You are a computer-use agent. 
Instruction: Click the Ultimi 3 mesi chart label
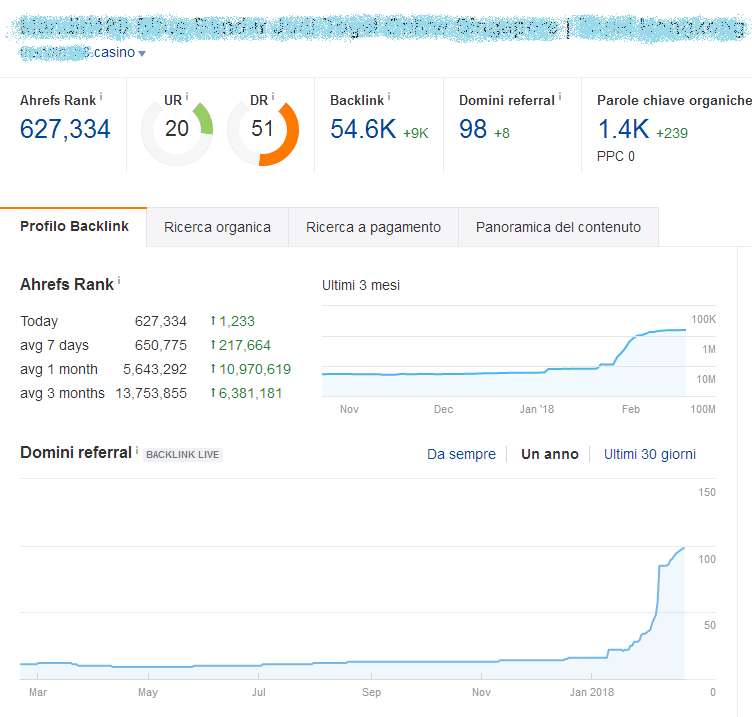tap(361, 285)
